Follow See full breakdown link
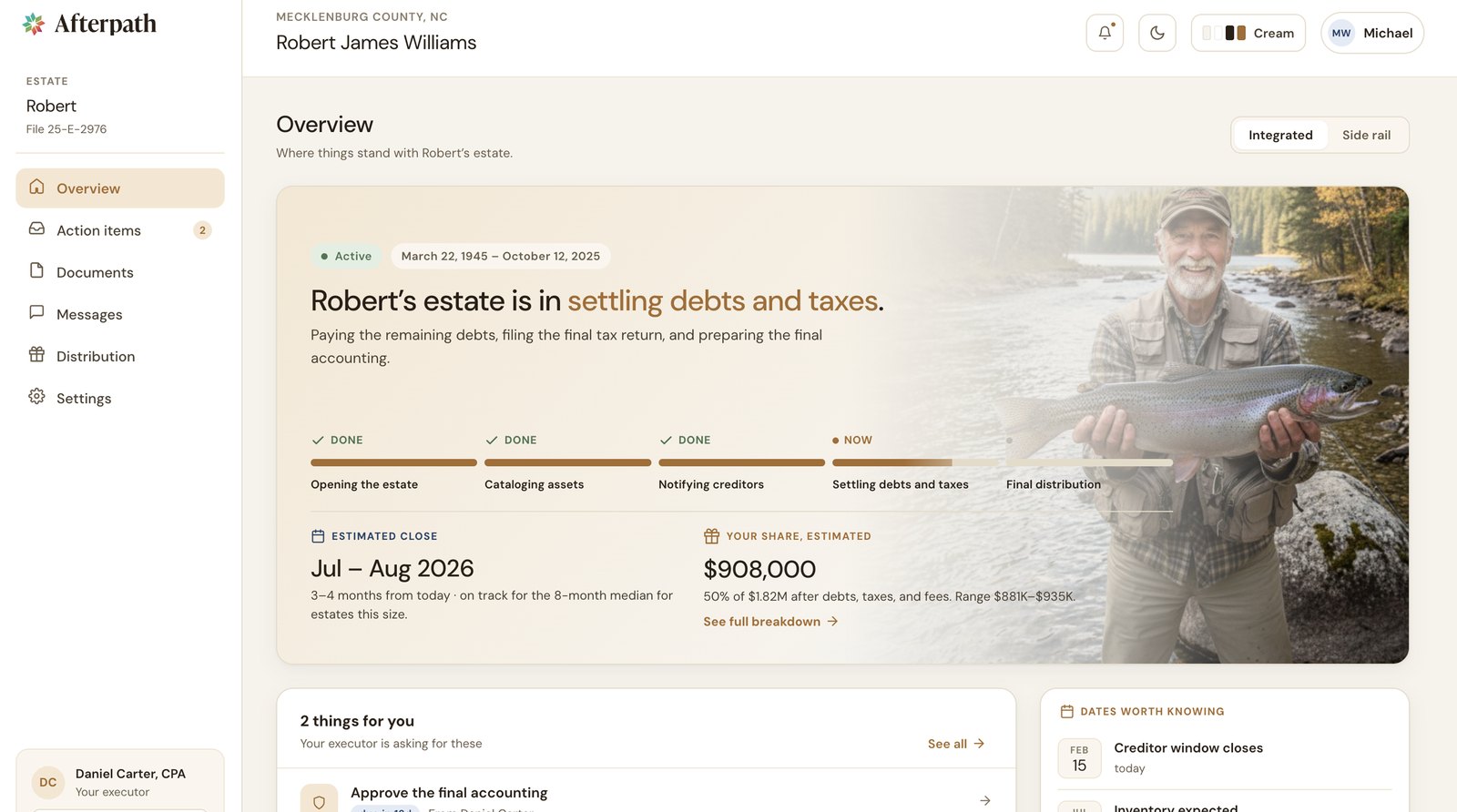The height and width of the screenshot is (812, 1457). 770,622
